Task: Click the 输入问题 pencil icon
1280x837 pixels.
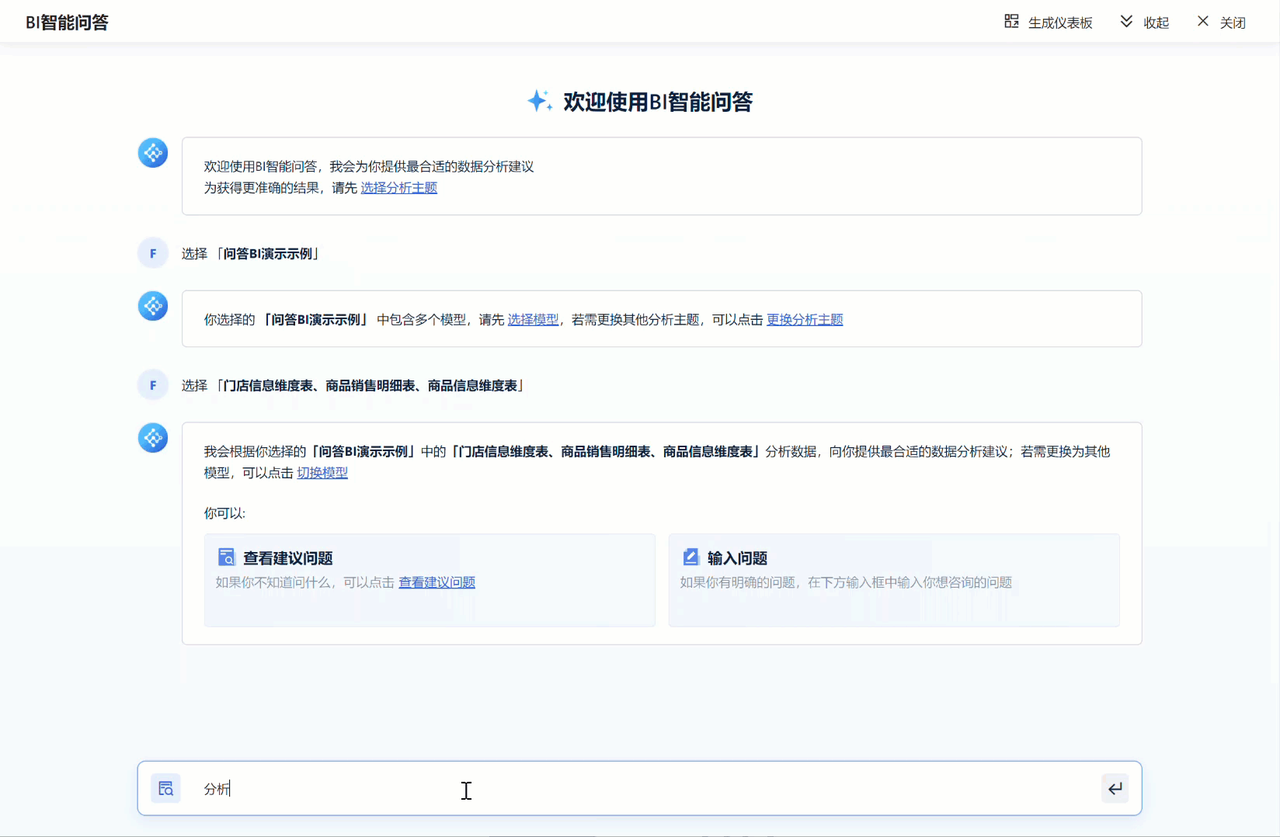Action: click(x=690, y=557)
